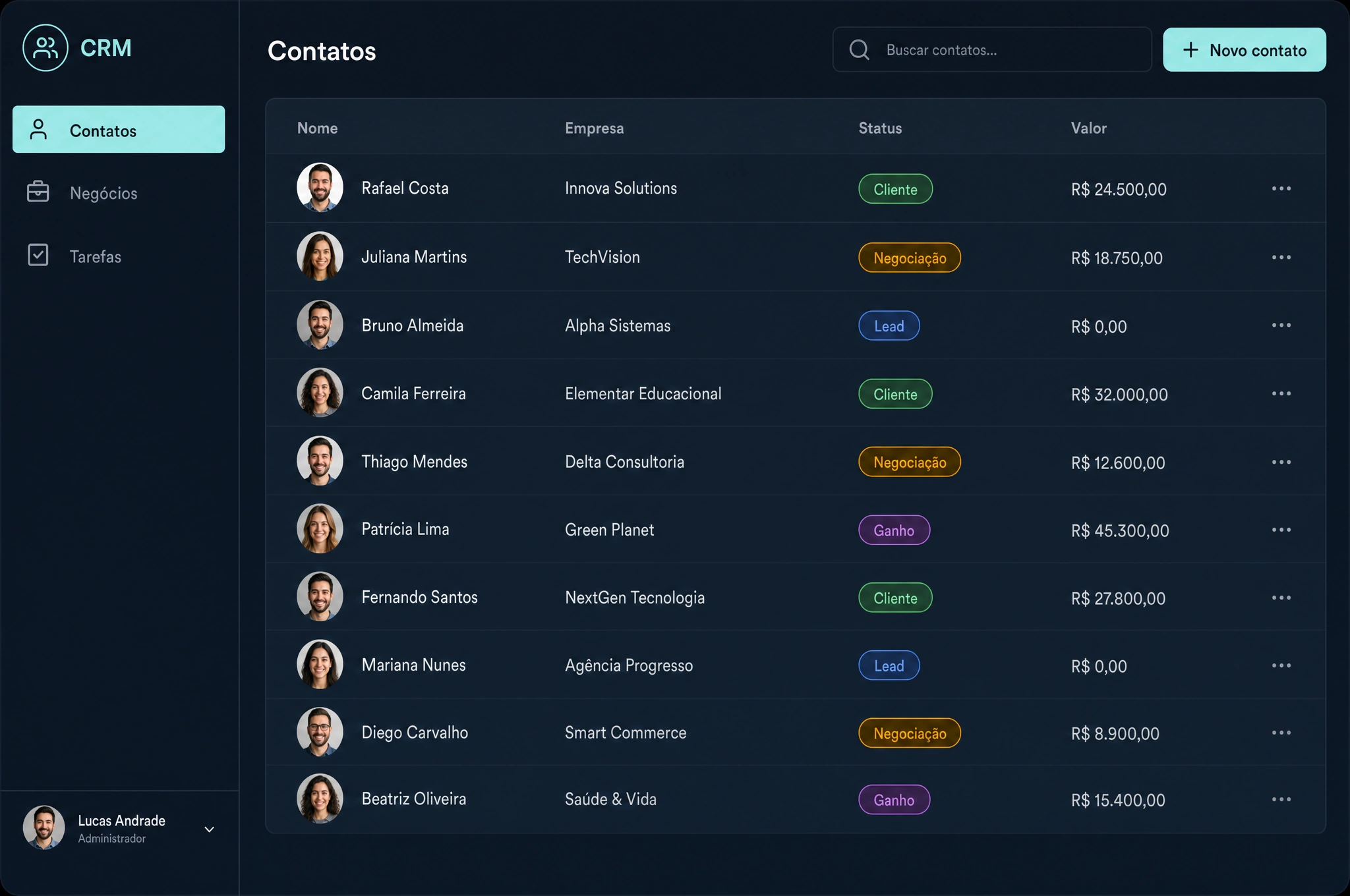Open the Tarefas section
The width and height of the screenshot is (1350, 896).
click(96, 256)
